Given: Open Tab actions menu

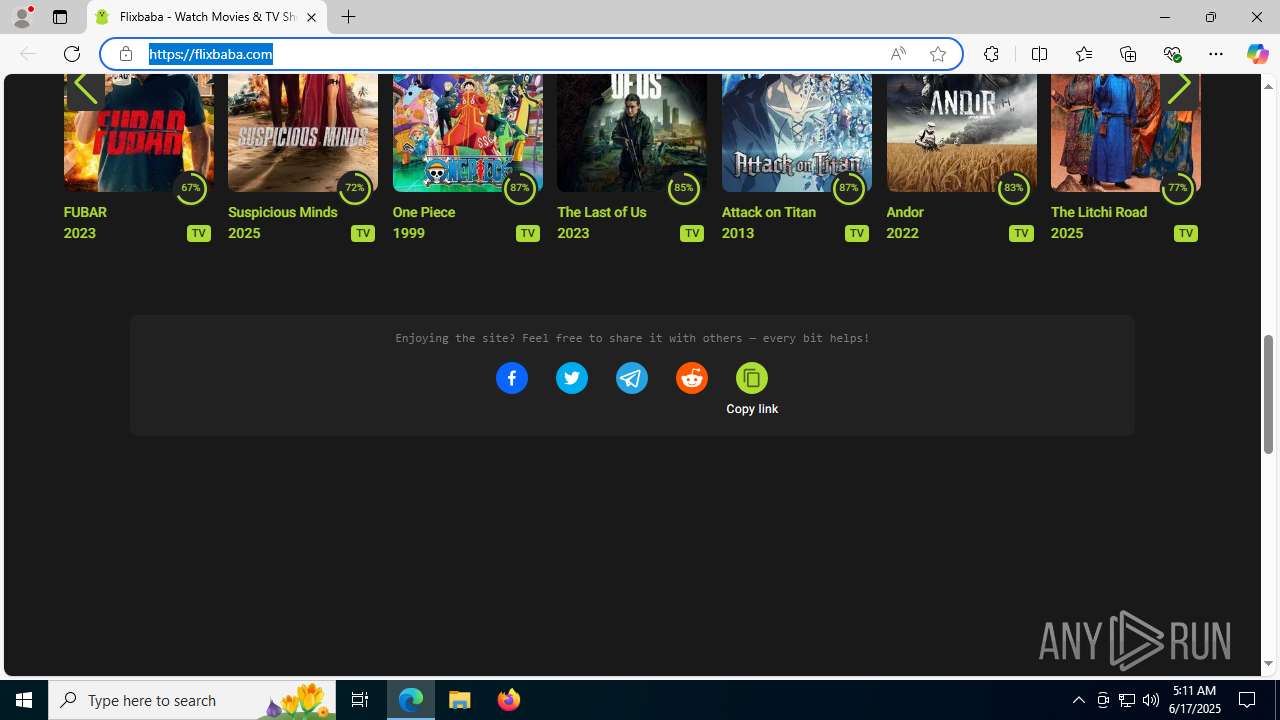Looking at the screenshot, I should pos(60,17).
